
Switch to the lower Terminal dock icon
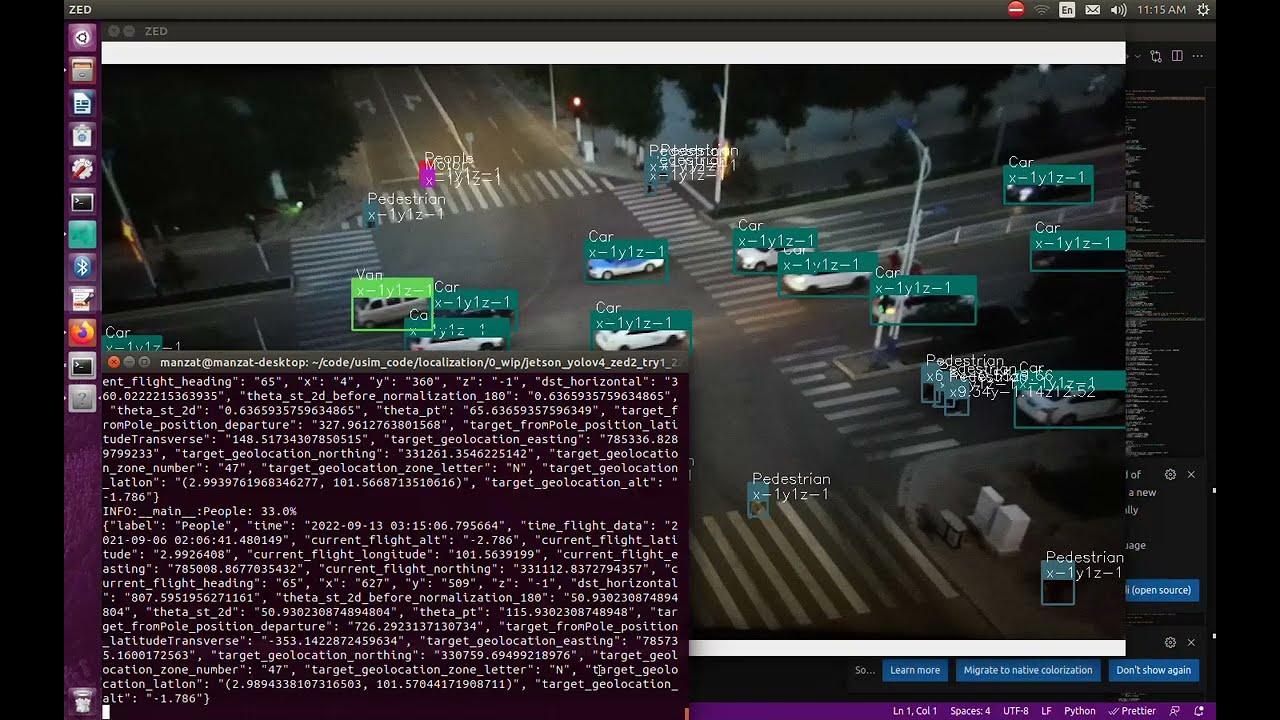pos(82,365)
